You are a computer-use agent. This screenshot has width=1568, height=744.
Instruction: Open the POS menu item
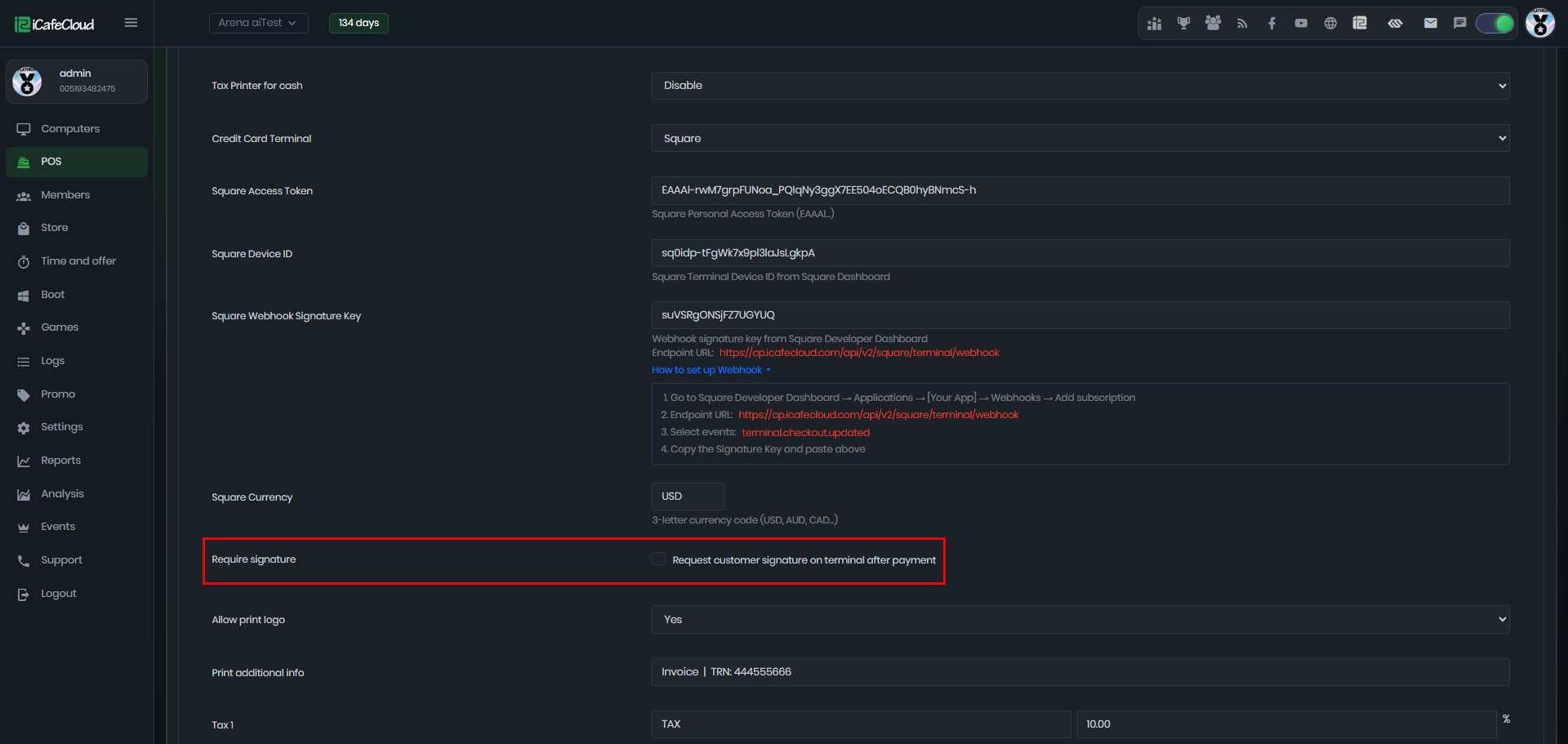pyautogui.click(x=77, y=162)
